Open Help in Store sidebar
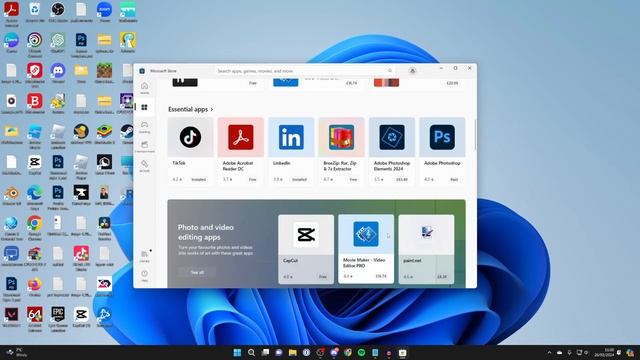 144,276
